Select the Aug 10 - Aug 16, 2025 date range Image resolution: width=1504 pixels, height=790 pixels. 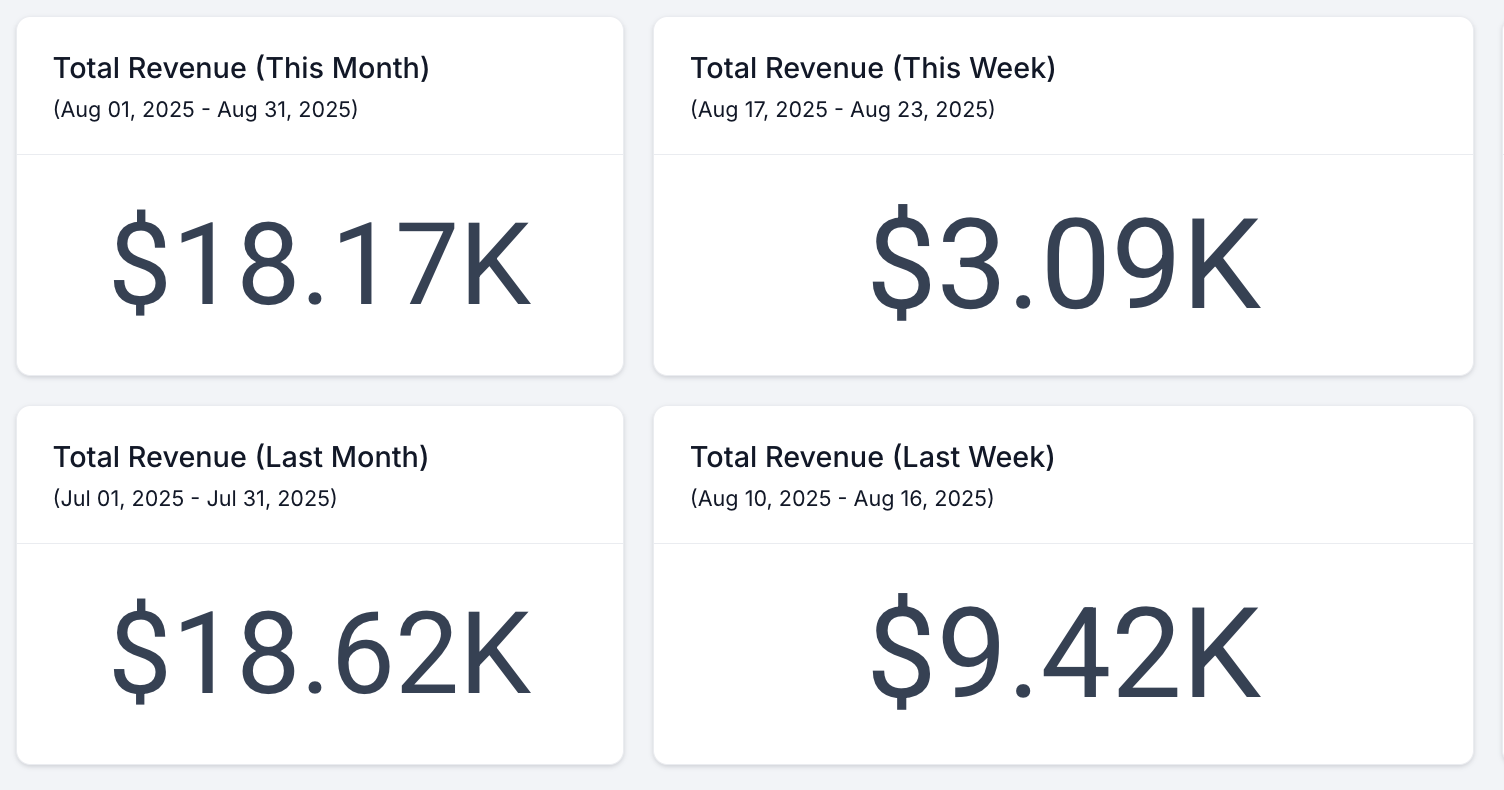tap(842, 498)
